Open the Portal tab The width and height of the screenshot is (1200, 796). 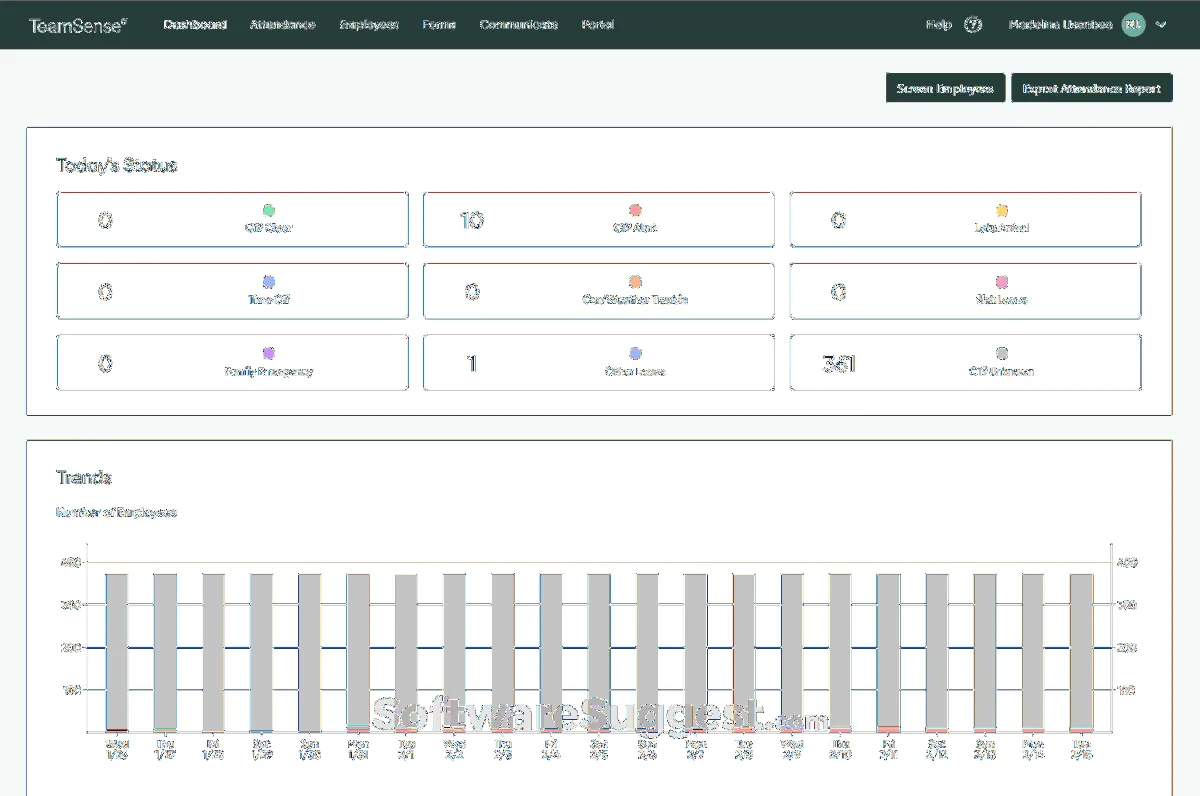(x=597, y=25)
